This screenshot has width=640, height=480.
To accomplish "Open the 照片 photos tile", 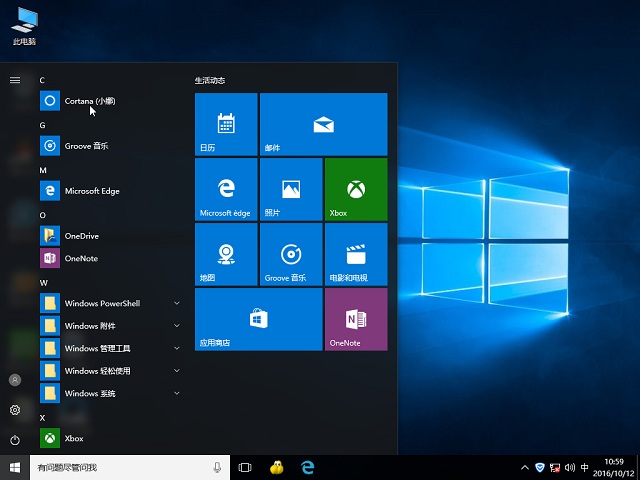I will [291, 189].
